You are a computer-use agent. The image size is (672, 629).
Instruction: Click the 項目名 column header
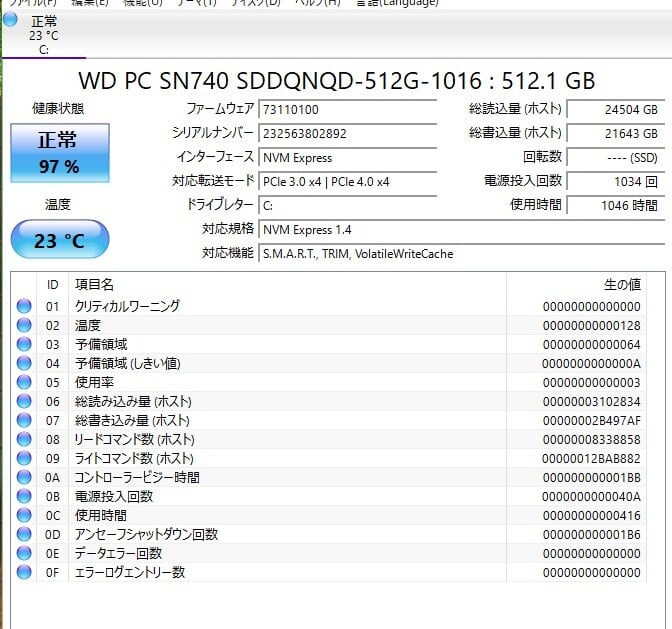[x=95, y=285]
